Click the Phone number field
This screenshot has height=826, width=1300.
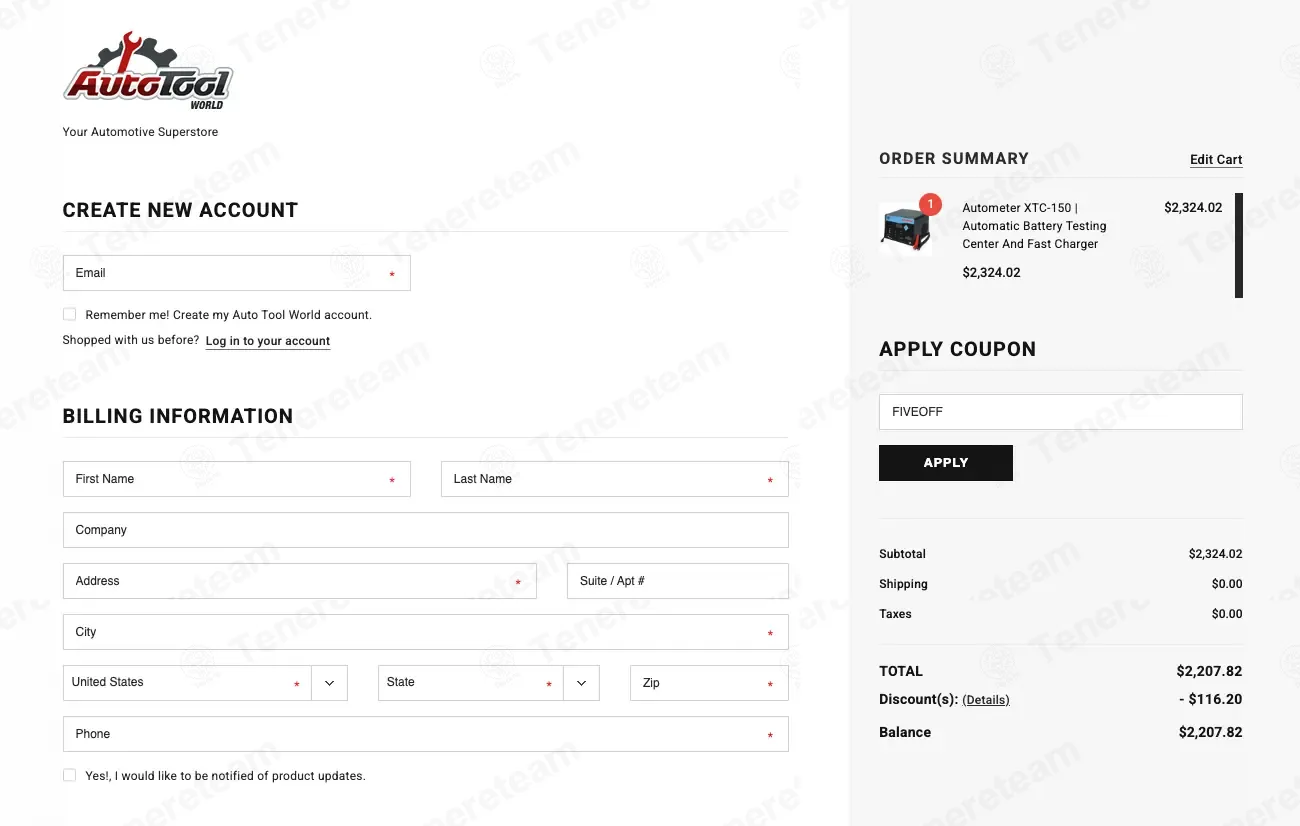point(425,734)
